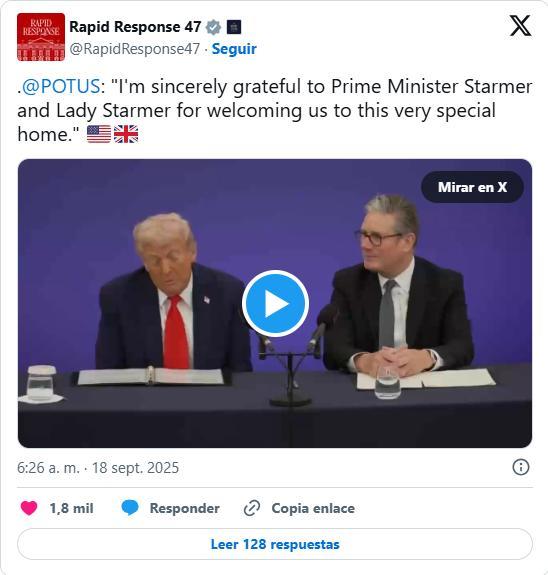Click the blue reply bubble icon
The height and width of the screenshot is (575, 548).
(x=130, y=508)
